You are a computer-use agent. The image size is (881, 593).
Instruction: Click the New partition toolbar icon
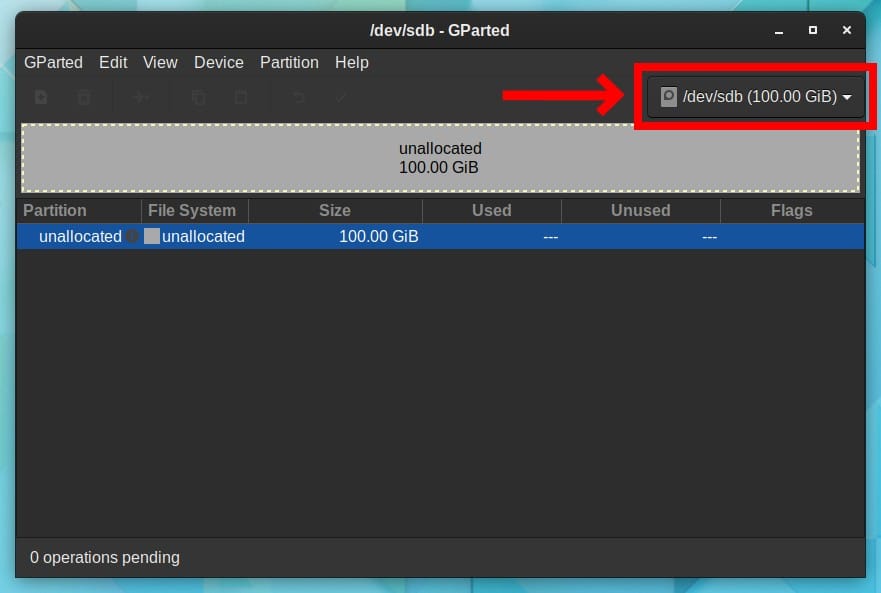point(41,97)
